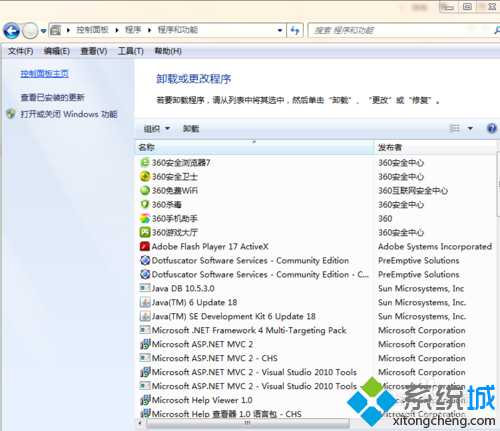Select the 360安全卫士 icon
The image size is (500, 431).
[145, 176]
